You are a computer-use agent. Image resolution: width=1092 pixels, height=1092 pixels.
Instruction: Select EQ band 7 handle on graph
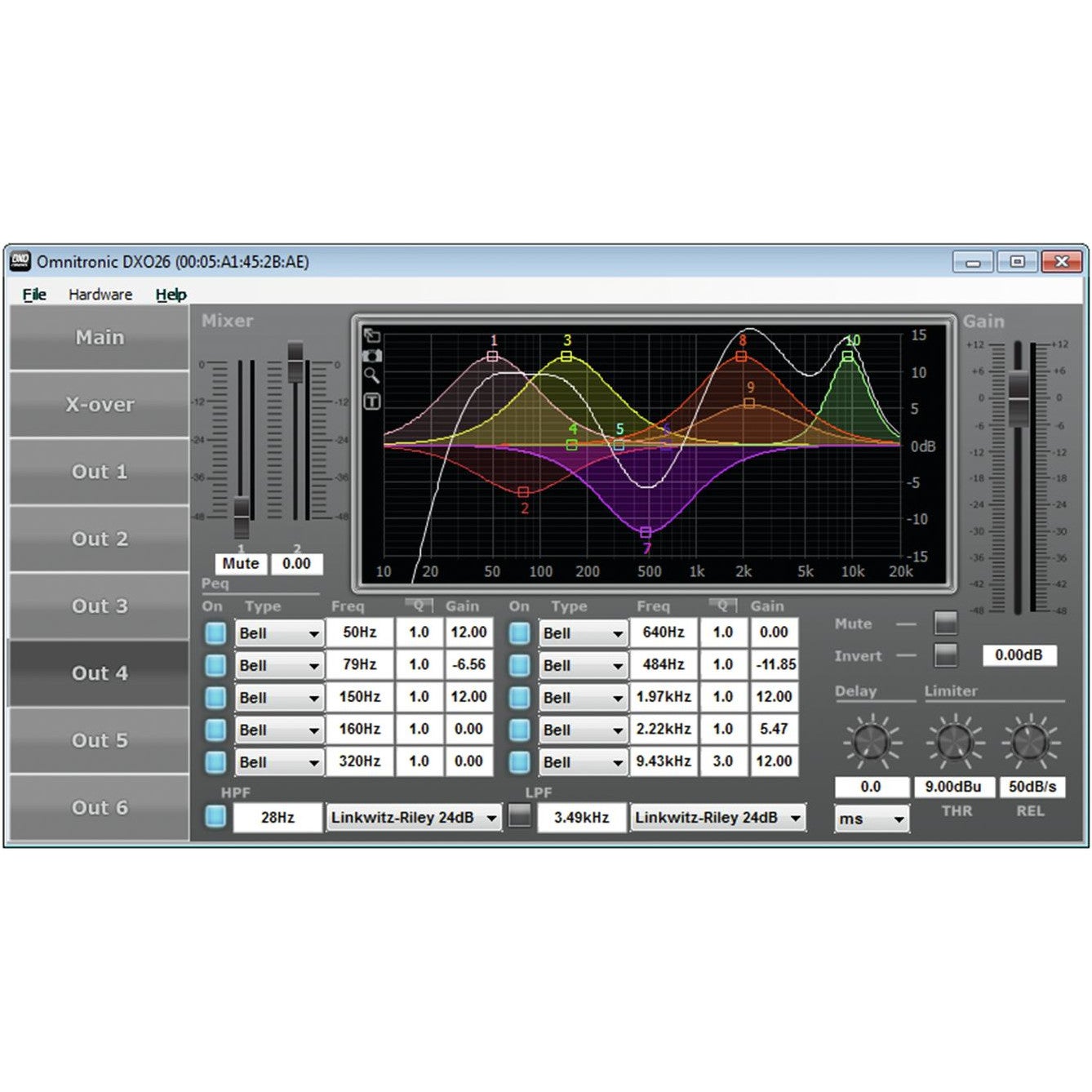[646, 532]
